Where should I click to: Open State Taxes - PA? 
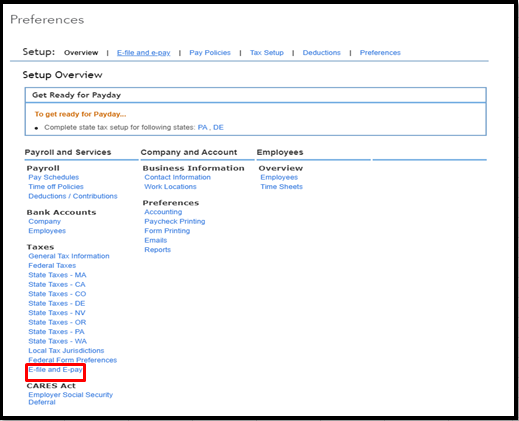57,332
